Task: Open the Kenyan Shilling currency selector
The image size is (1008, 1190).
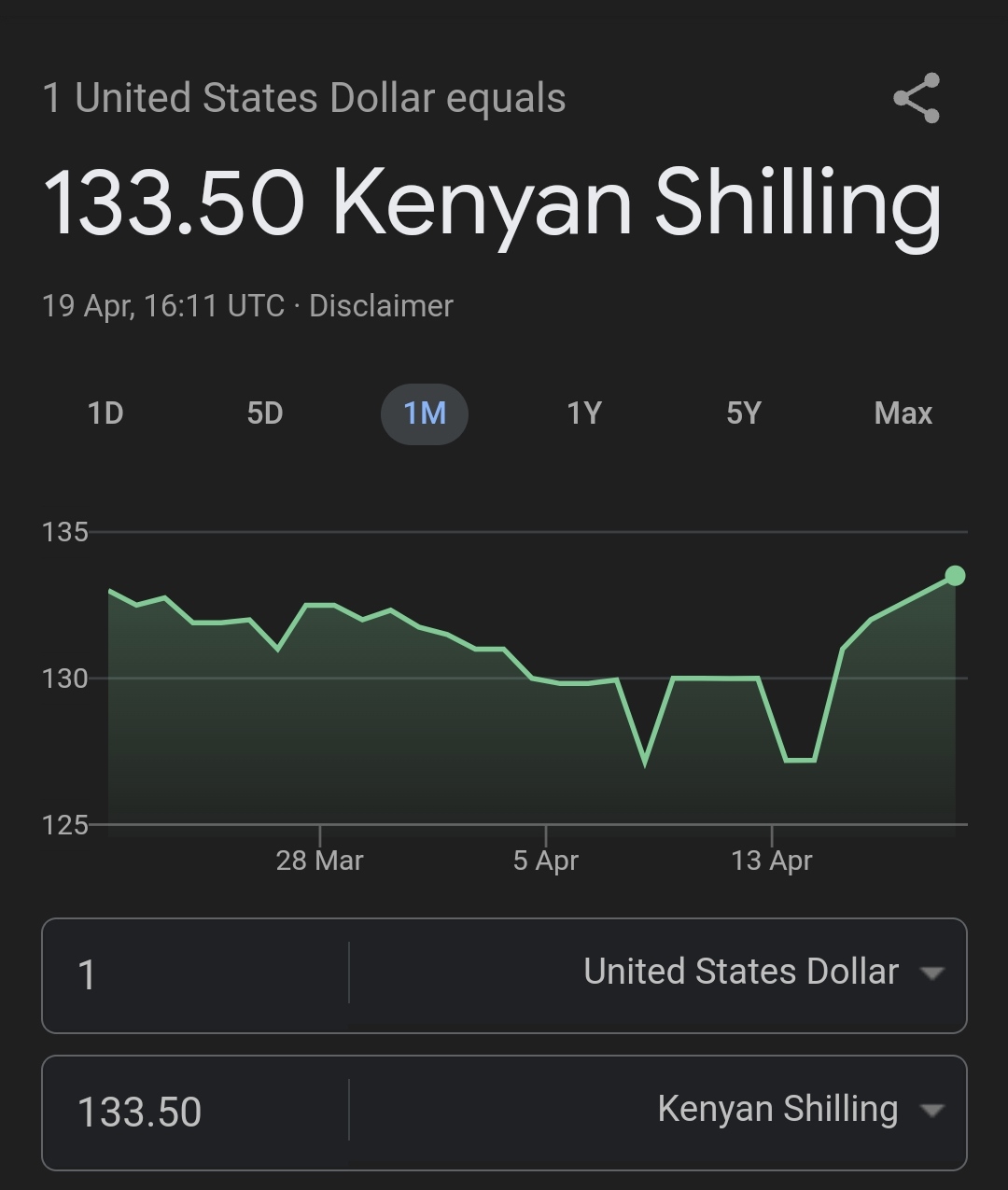Action: [x=777, y=1110]
